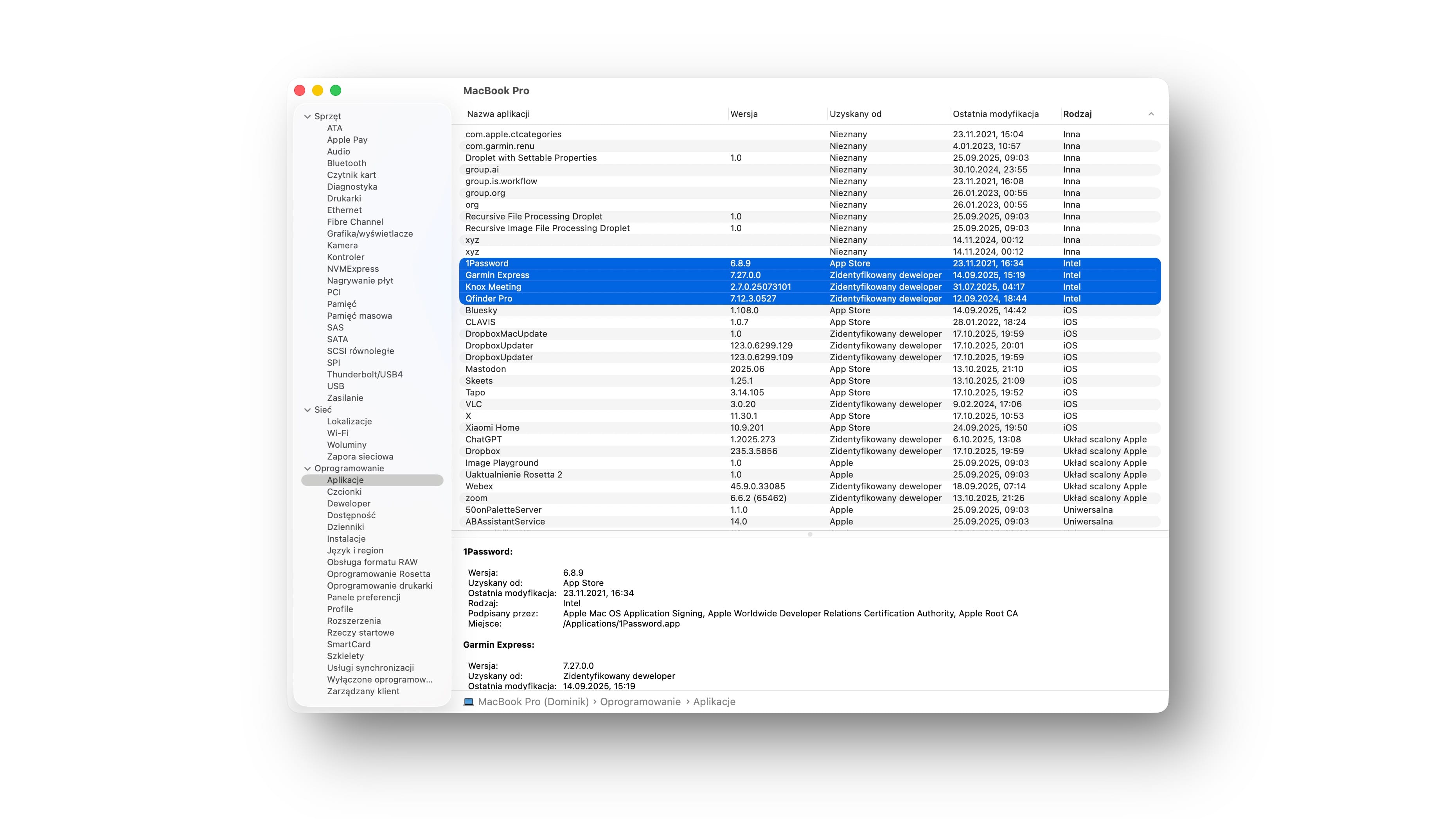Select the Xiaomi Home app row
Image resolution: width=1456 pixels, height=819 pixels.
(492, 428)
